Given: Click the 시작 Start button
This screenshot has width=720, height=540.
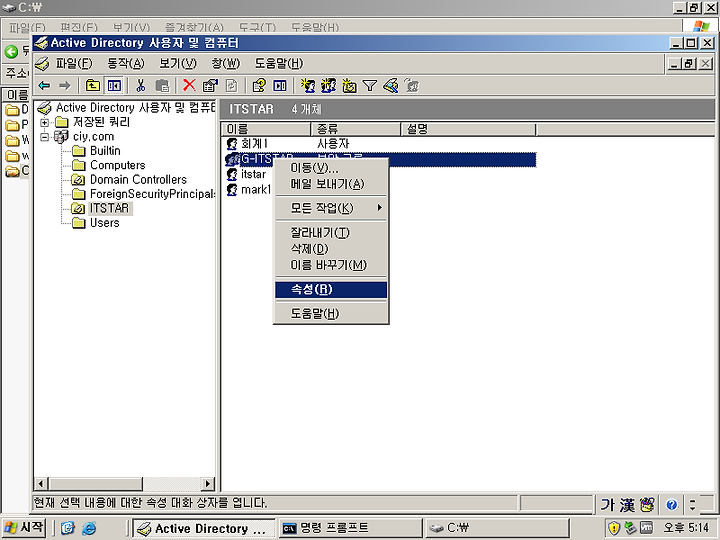Looking at the screenshot, I should click(x=24, y=528).
